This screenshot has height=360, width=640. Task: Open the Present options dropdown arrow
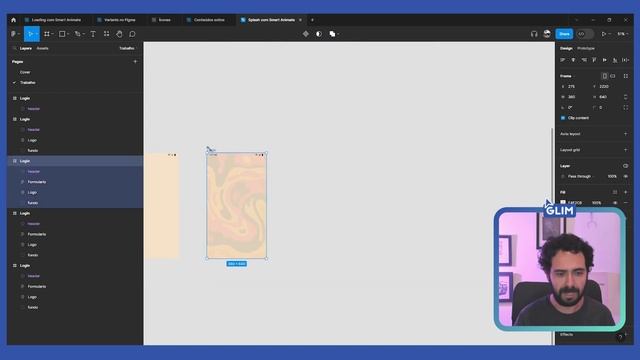pyautogui.click(x=610, y=34)
